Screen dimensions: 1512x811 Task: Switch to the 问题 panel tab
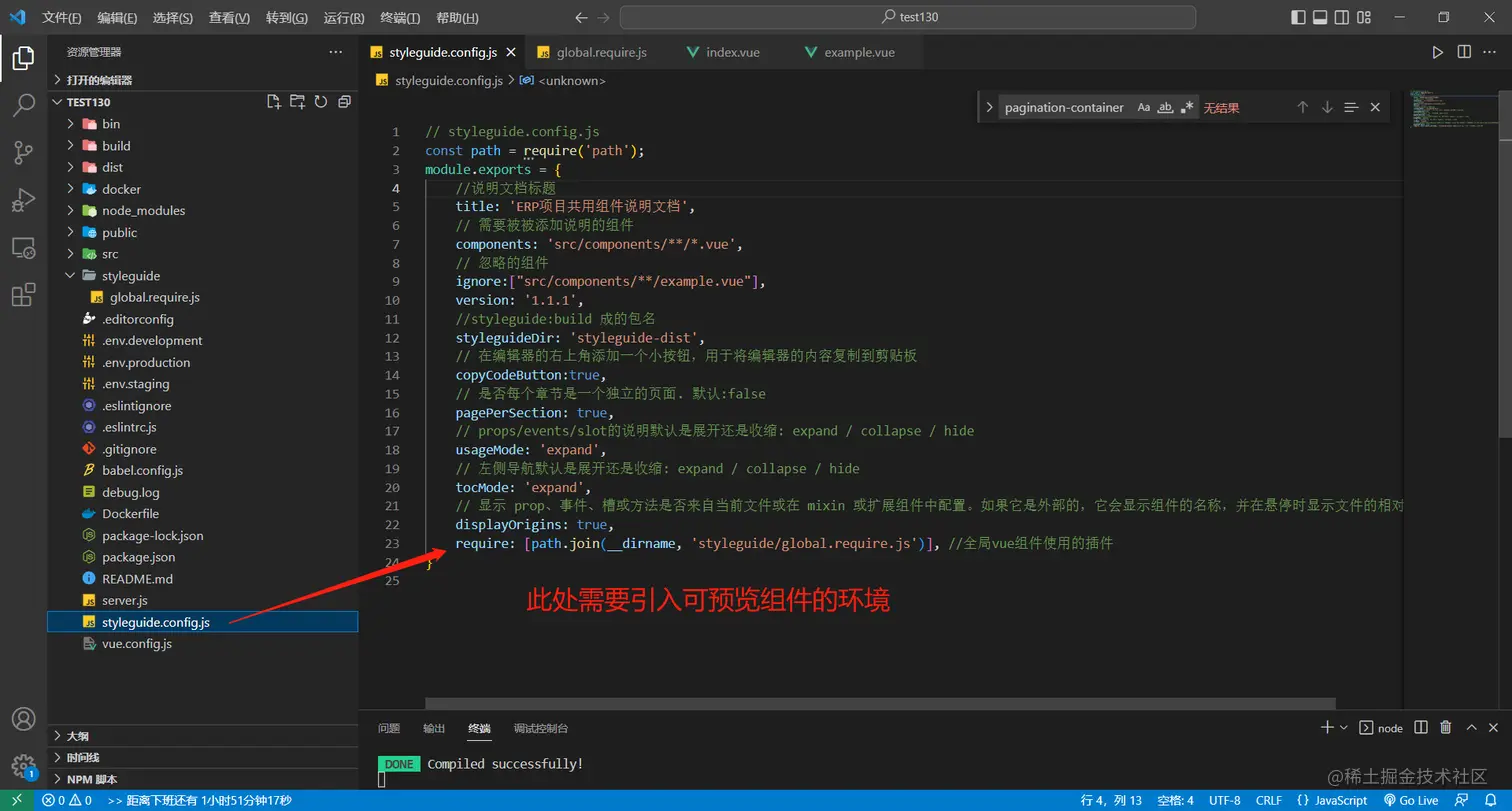[389, 728]
